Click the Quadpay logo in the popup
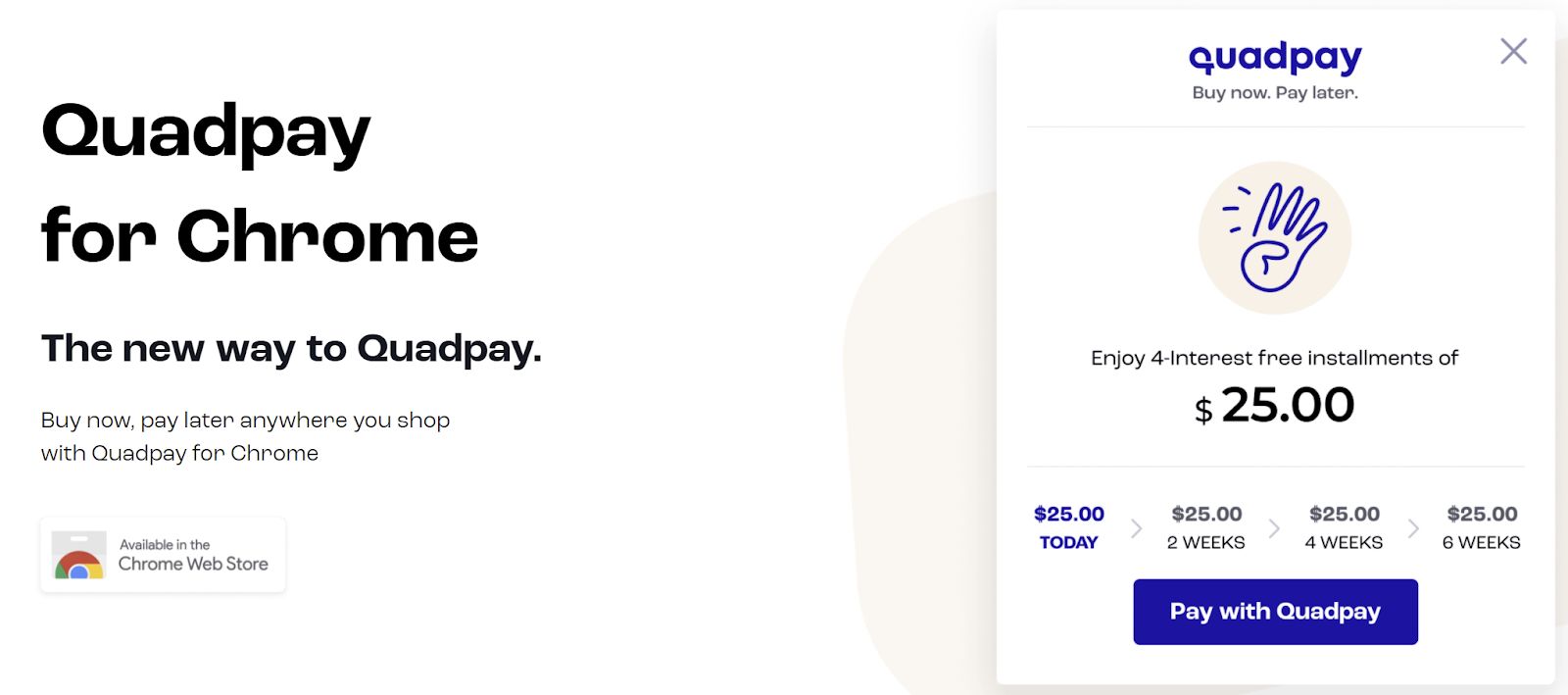 pyautogui.click(x=1275, y=58)
